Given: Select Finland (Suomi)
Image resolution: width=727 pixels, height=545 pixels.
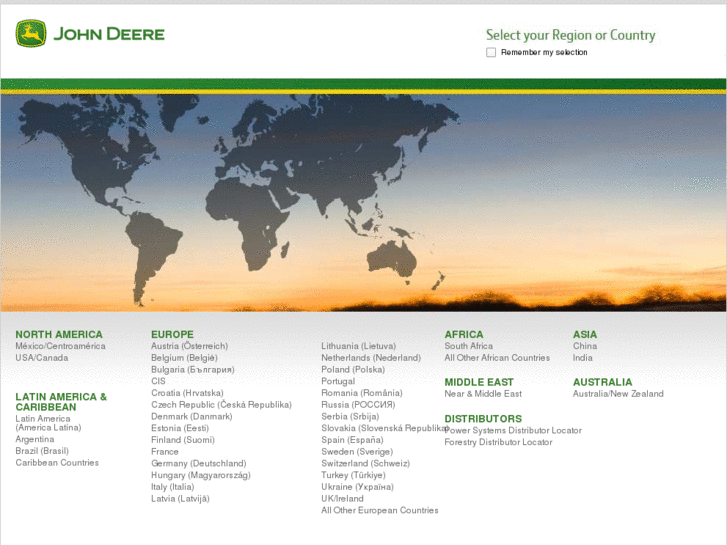Looking at the screenshot, I should click(183, 440).
